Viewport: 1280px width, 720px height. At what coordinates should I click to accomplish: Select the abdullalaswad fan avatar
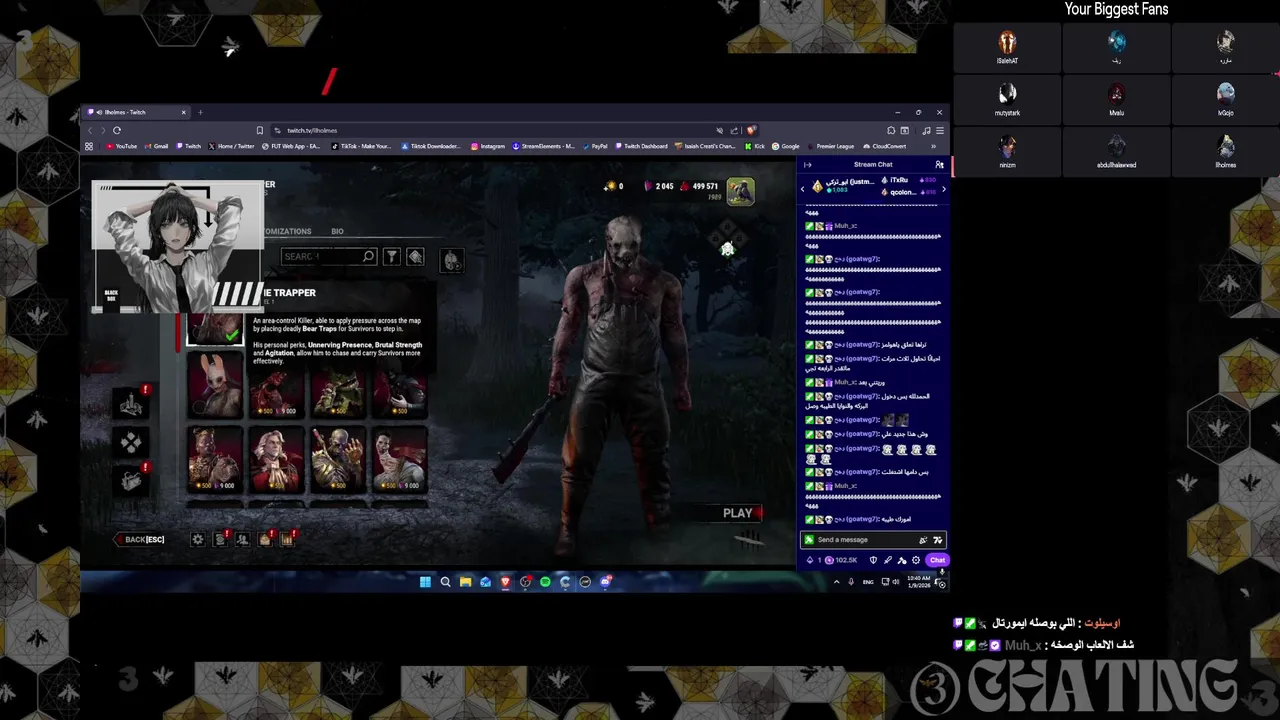(1116, 146)
